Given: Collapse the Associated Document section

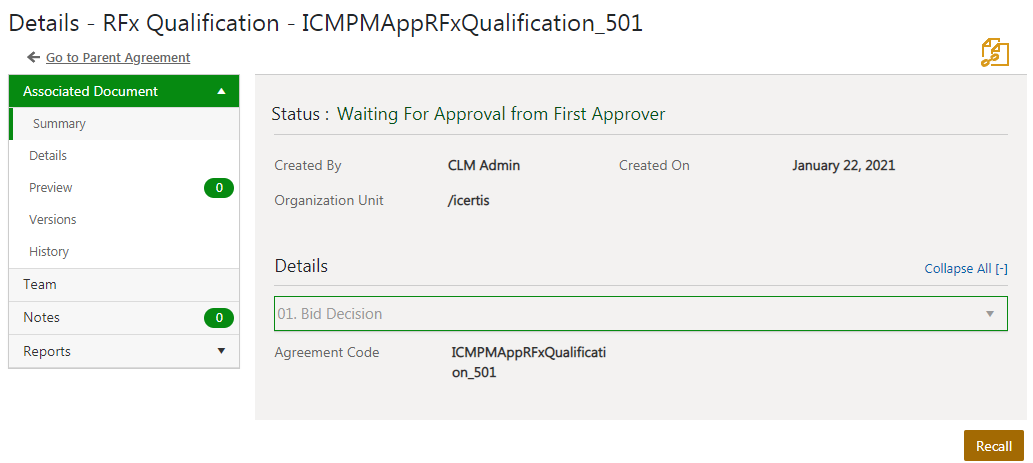Looking at the screenshot, I should coord(221,91).
